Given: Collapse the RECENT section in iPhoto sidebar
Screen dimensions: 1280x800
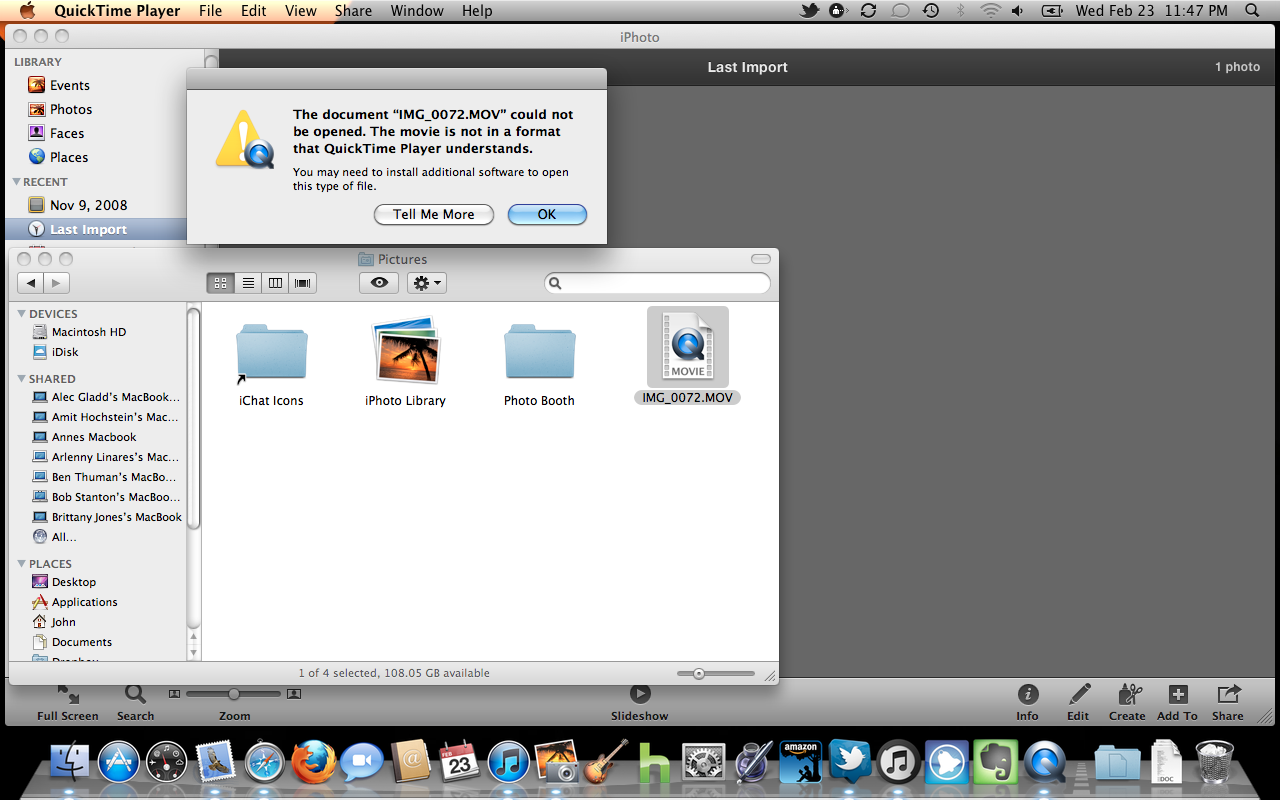Looking at the screenshot, I should [16, 182].
